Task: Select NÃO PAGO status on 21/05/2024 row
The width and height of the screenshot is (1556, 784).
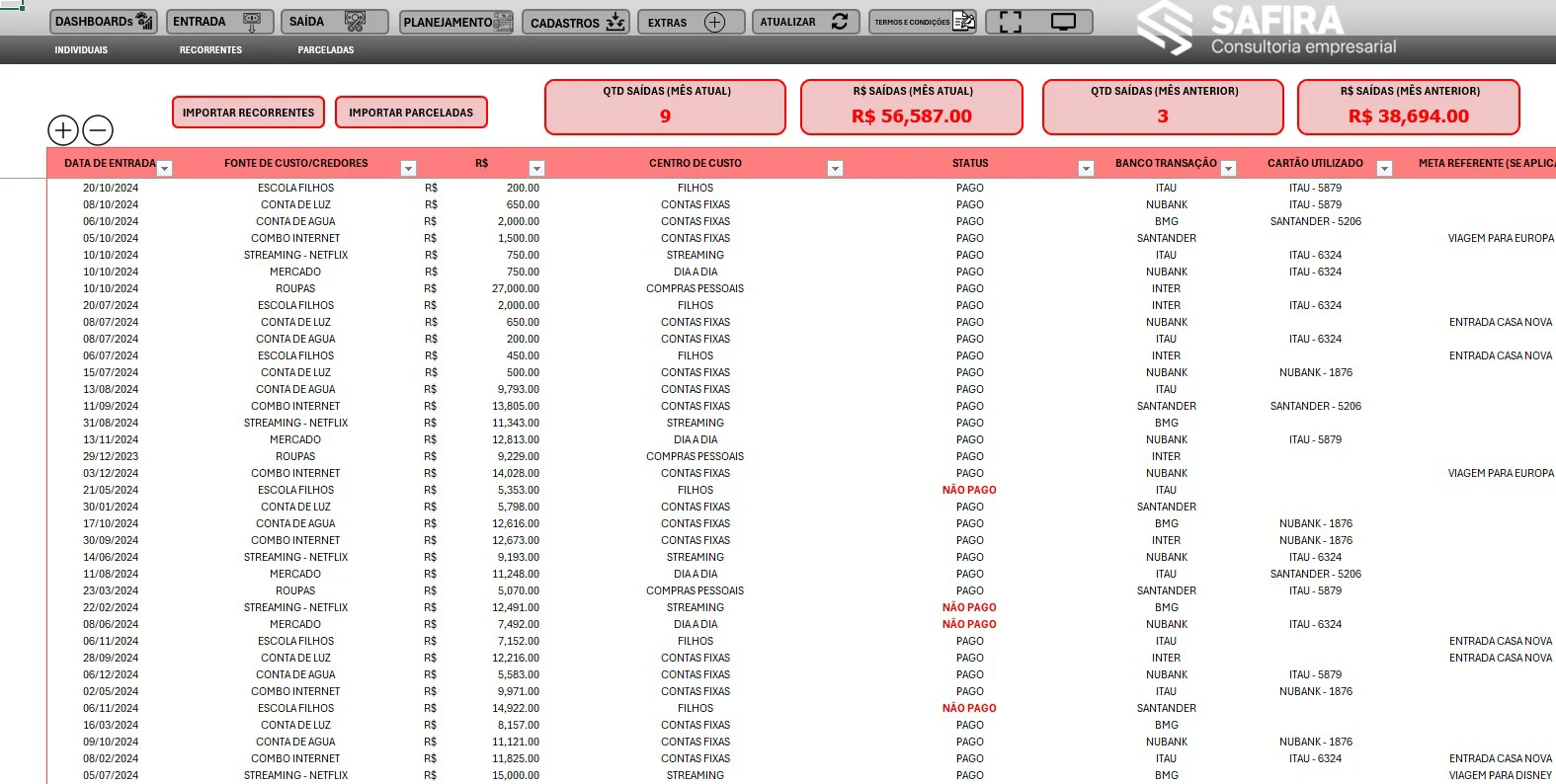Action: (x=969, y=490)
